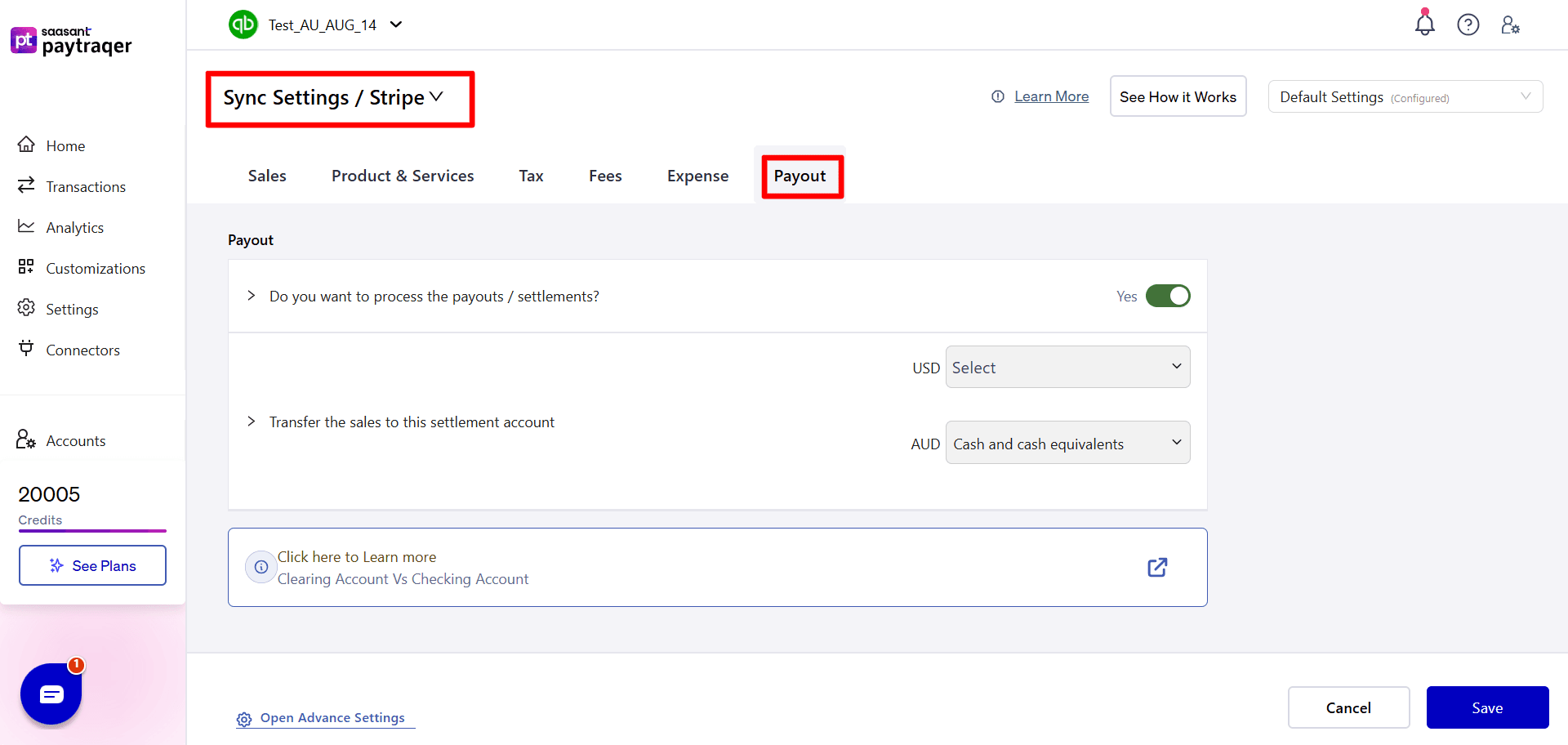Open the USD settlement account dropdown
The image size is (1568, 745).
[x=1067, y=367]
